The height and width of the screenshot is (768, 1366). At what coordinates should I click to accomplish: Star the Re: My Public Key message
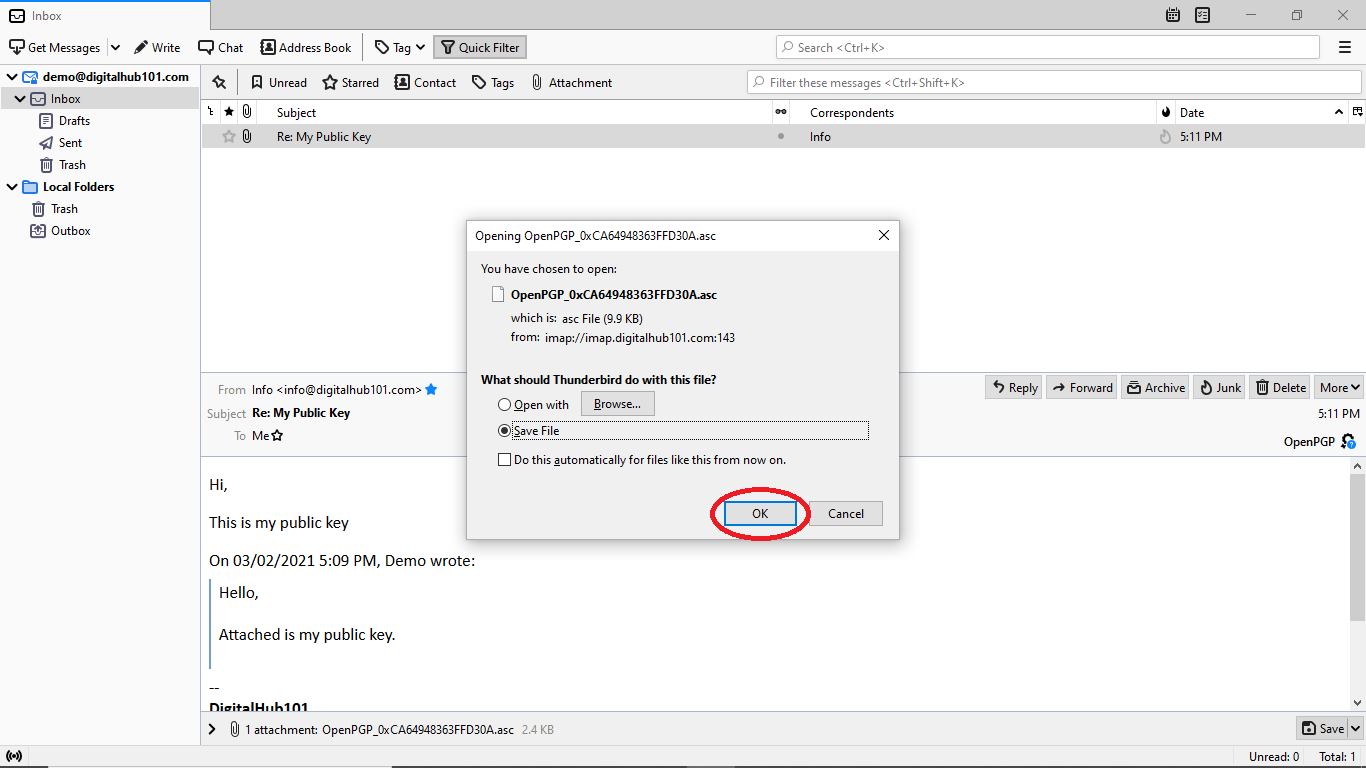229,137
